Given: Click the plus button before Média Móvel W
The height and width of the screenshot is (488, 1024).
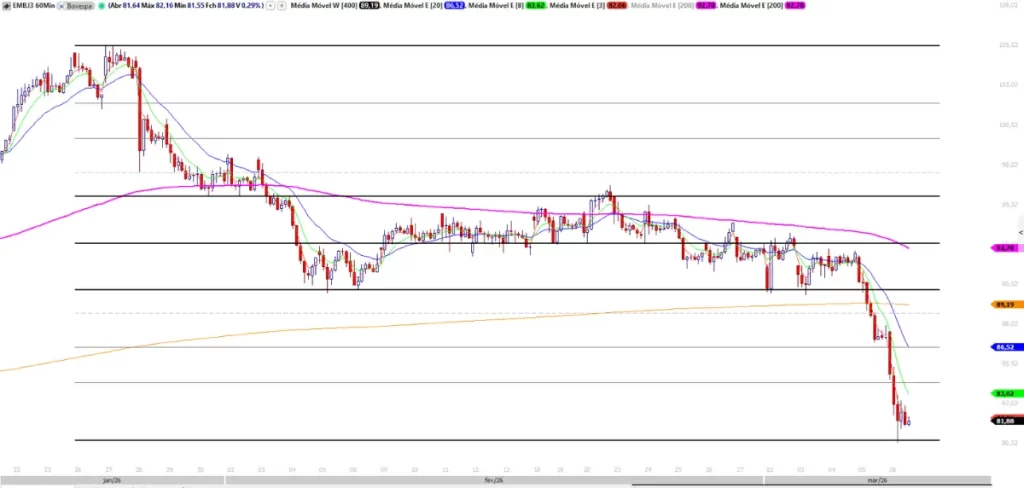Looking at the screenshot, I should pyautogui.click(x=282, y=5).
